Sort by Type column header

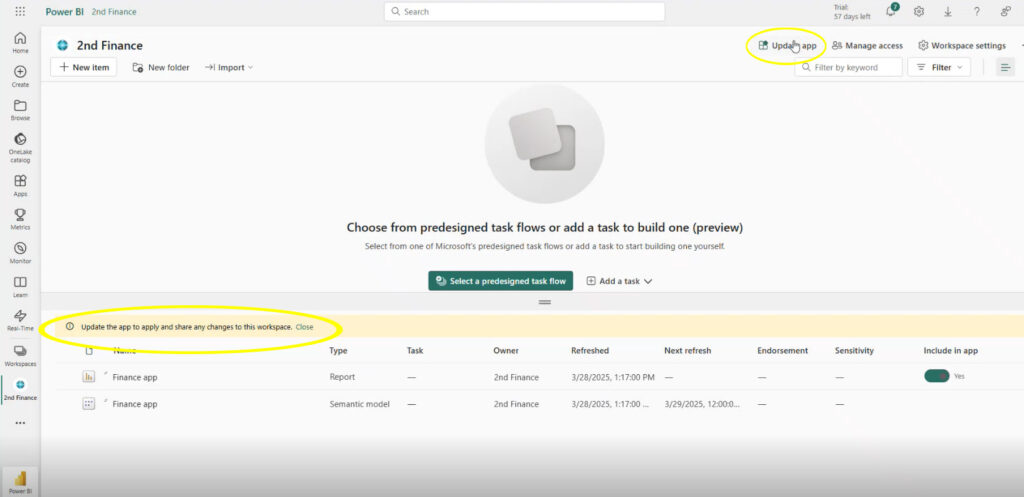tap(338, 351)
